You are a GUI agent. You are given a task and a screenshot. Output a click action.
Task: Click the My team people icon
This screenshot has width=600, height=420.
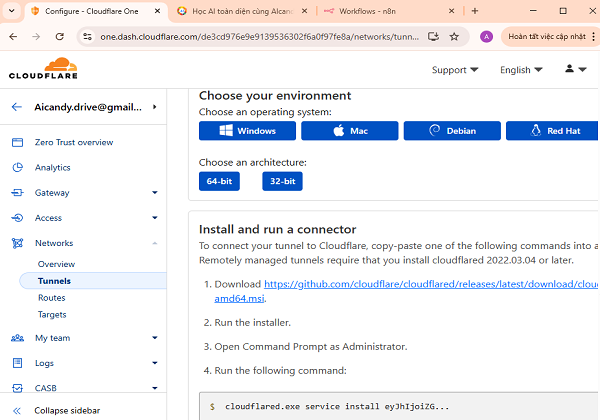coord(17,338)
